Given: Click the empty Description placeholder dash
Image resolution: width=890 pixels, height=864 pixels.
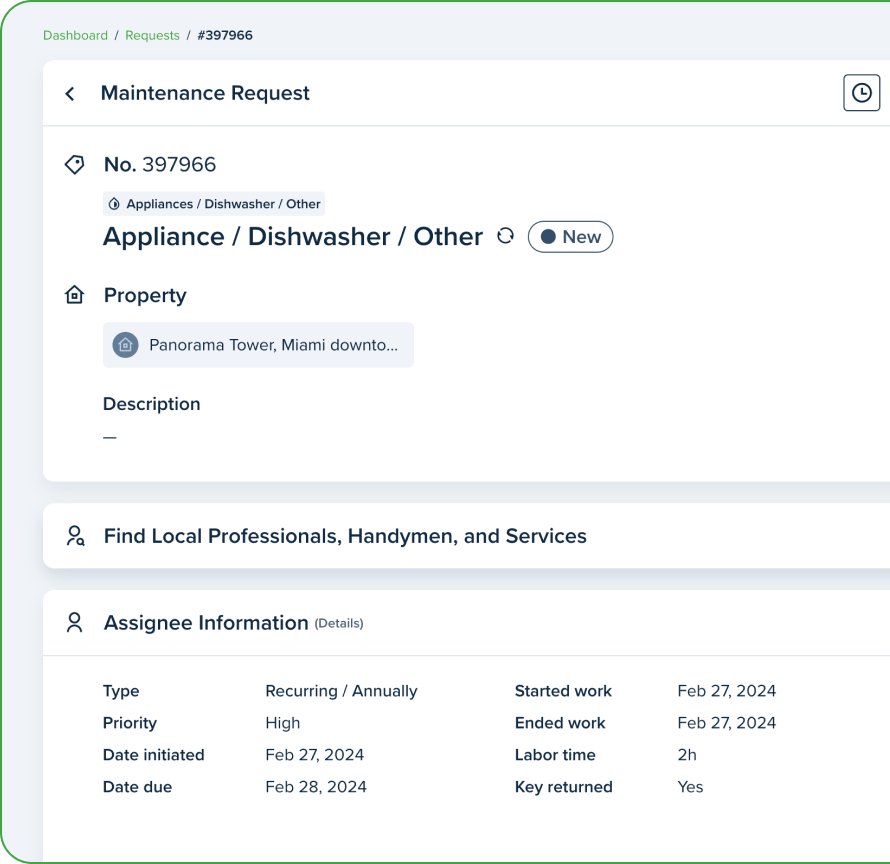Looking at the screenshot, I should coord(109,436).
